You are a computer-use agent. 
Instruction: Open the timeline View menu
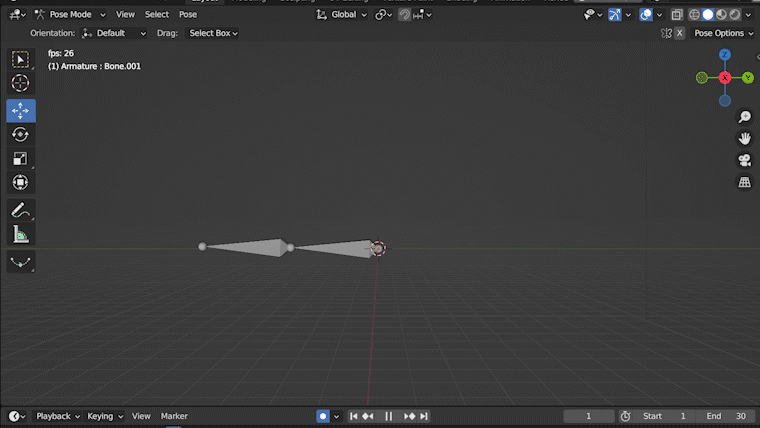pos(141,416)
